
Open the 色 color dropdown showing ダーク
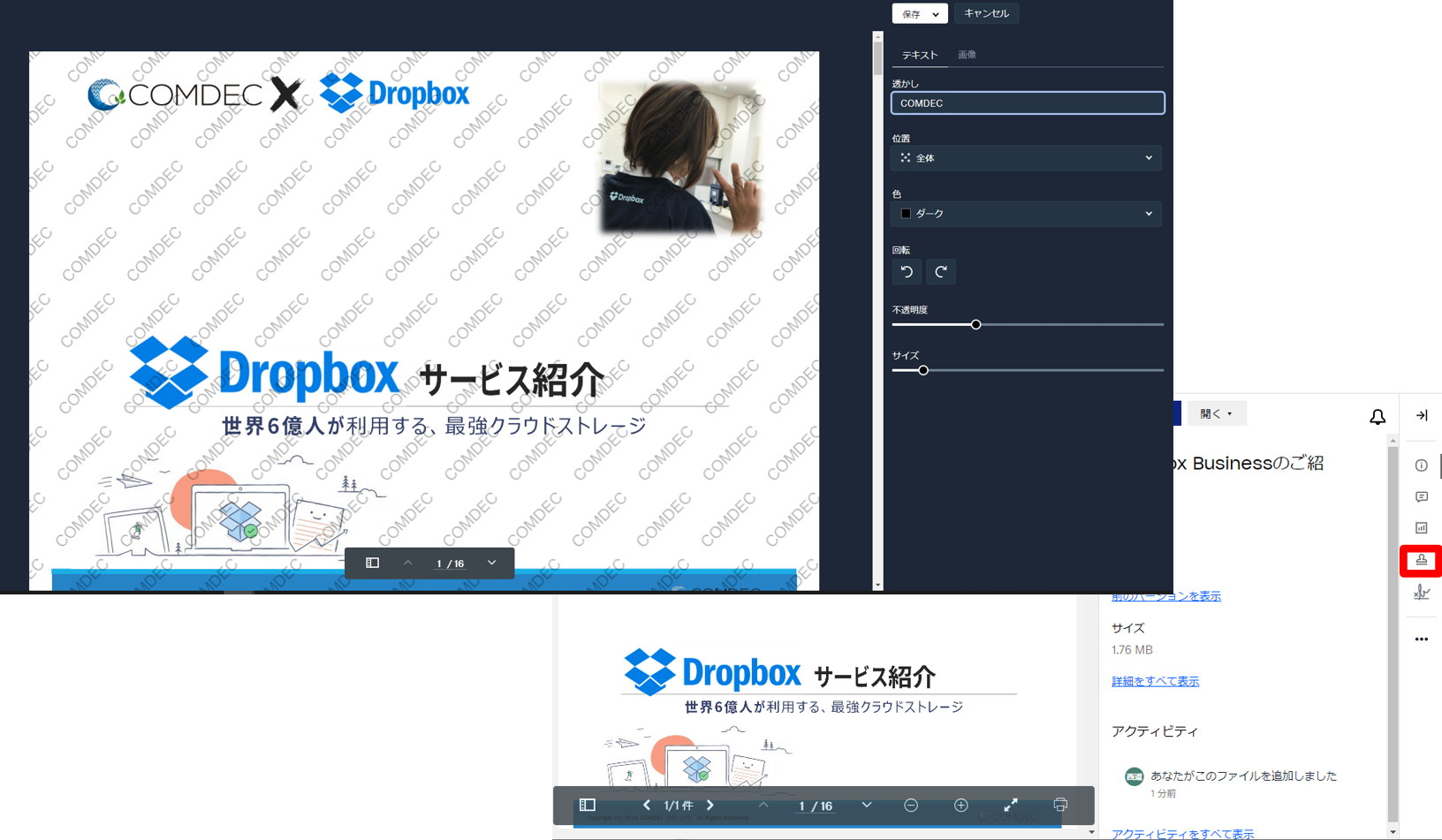[1027, 214]
